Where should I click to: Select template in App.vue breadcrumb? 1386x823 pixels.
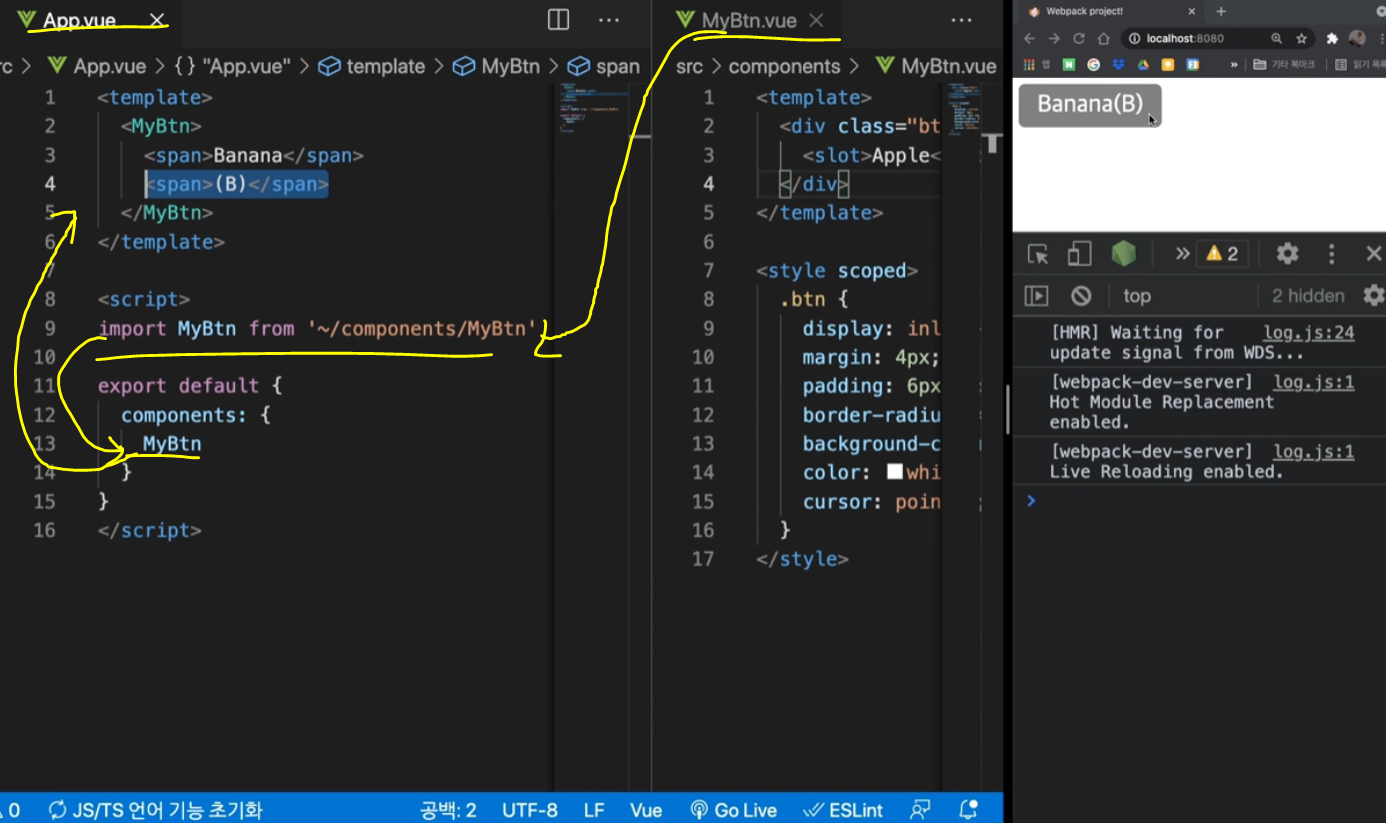pyautogui.click(x=372, y=66)
